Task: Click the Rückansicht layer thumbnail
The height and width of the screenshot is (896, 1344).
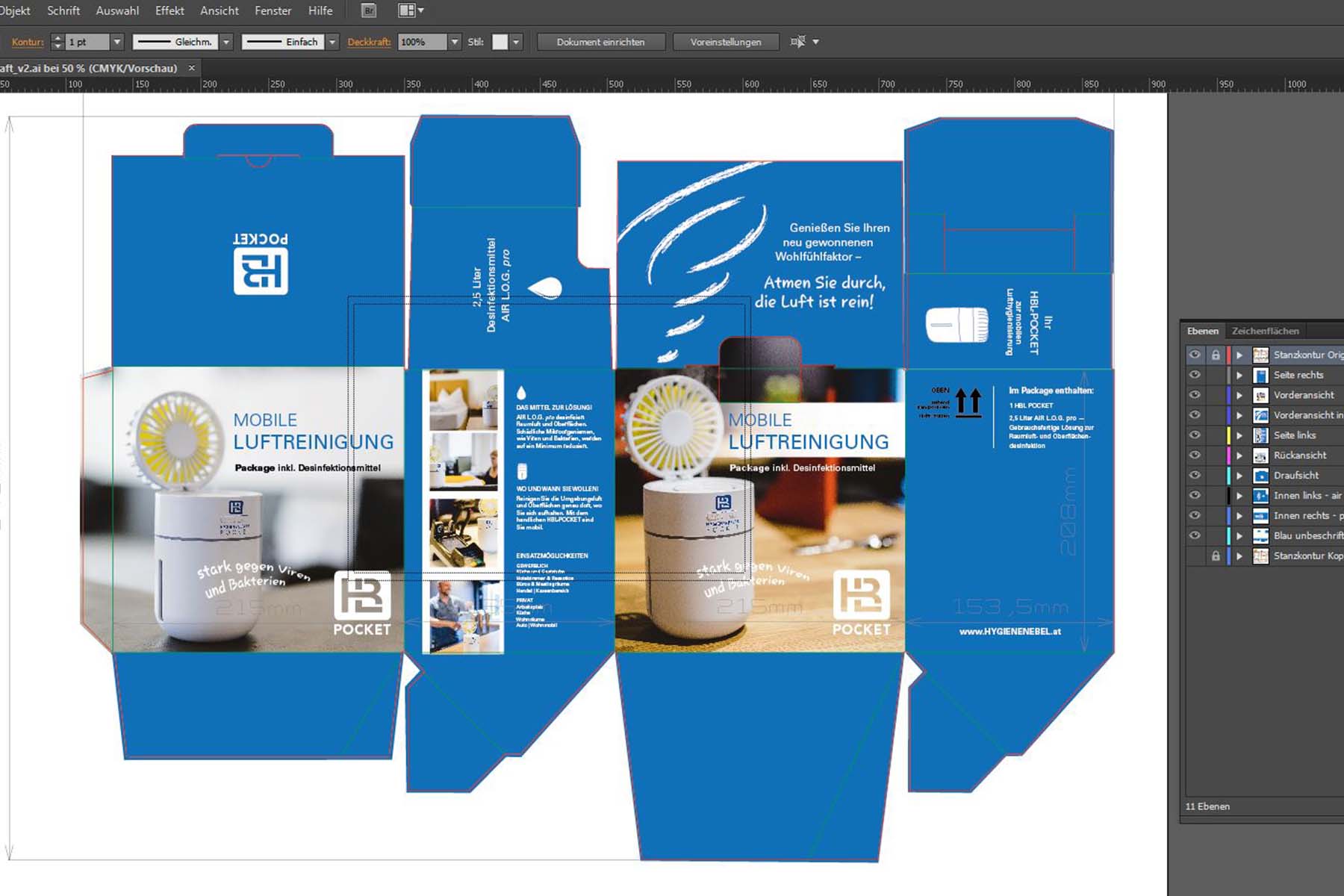Action: pos(1260,455)
